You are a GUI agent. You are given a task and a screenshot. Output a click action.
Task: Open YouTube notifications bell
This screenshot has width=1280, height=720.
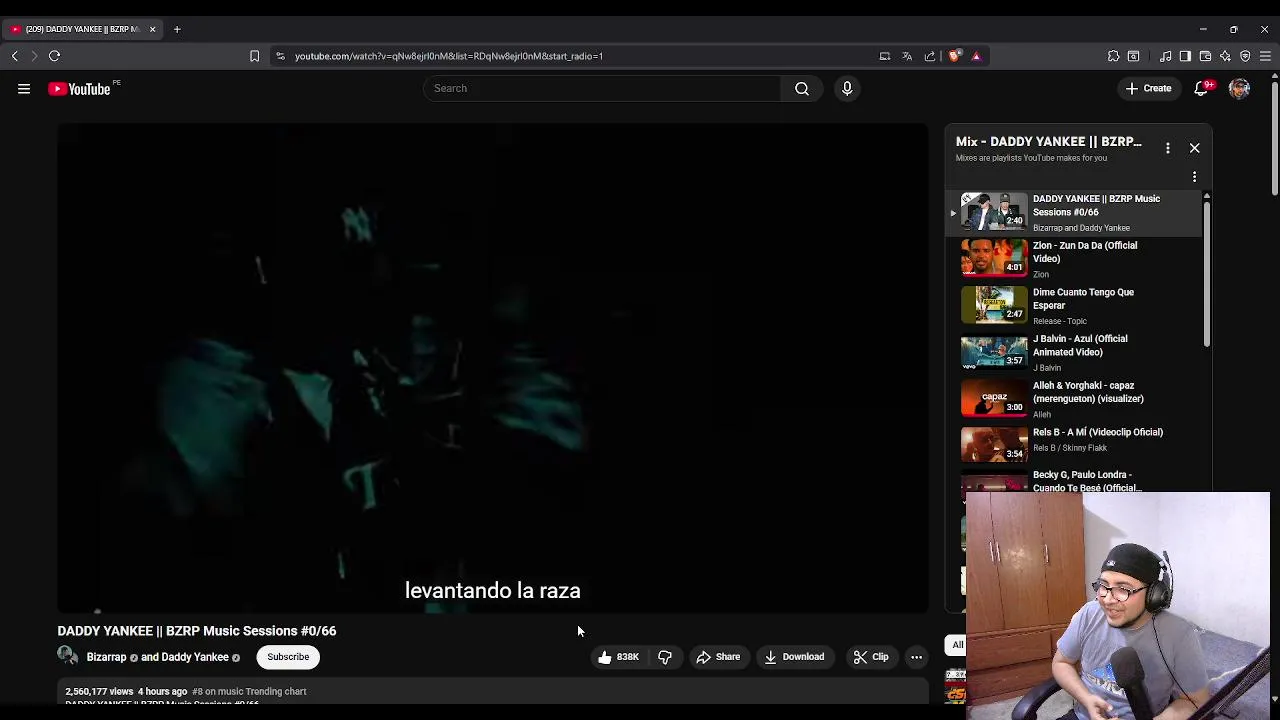pyautogui.click(x=1202, y=88)
